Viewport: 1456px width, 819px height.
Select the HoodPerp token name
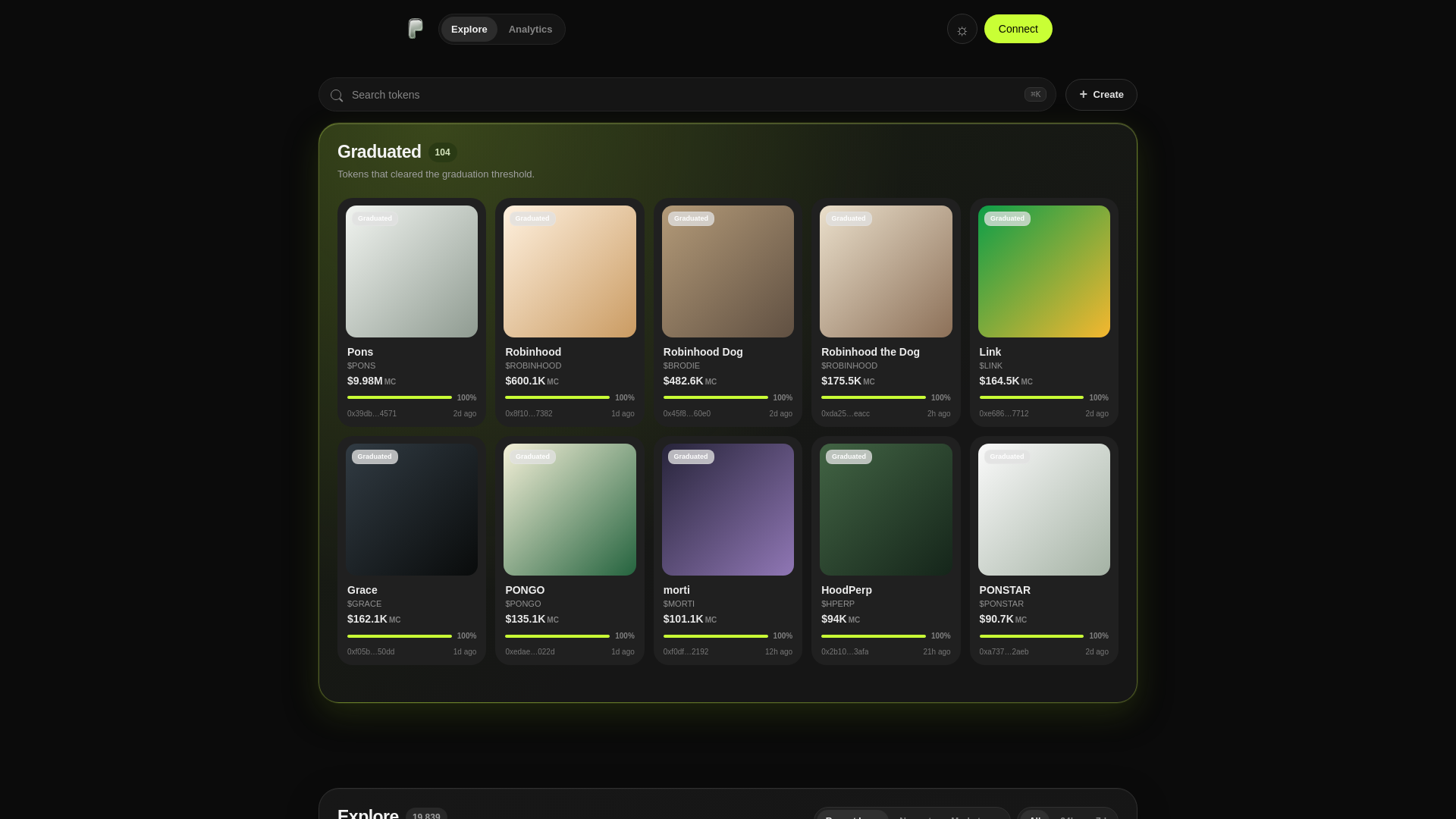click(x=846, y=590)
